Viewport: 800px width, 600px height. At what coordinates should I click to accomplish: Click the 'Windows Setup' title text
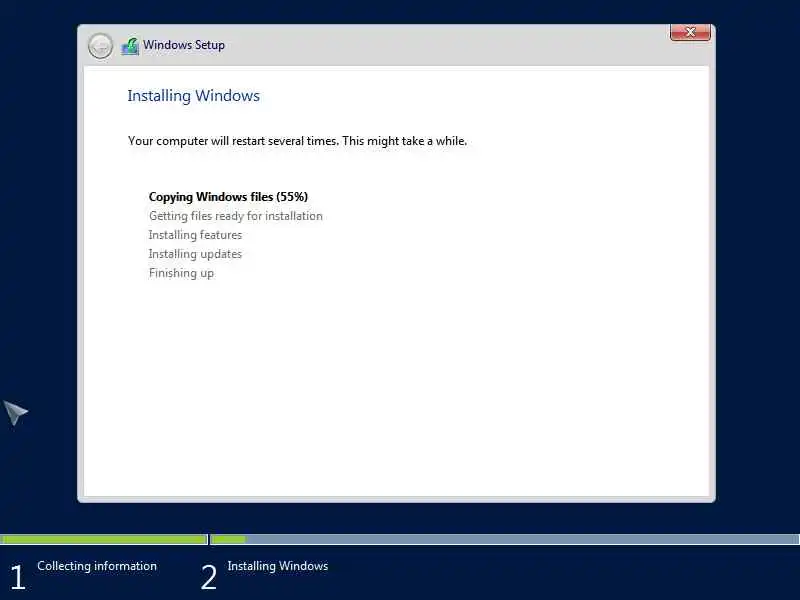[184, 45]
